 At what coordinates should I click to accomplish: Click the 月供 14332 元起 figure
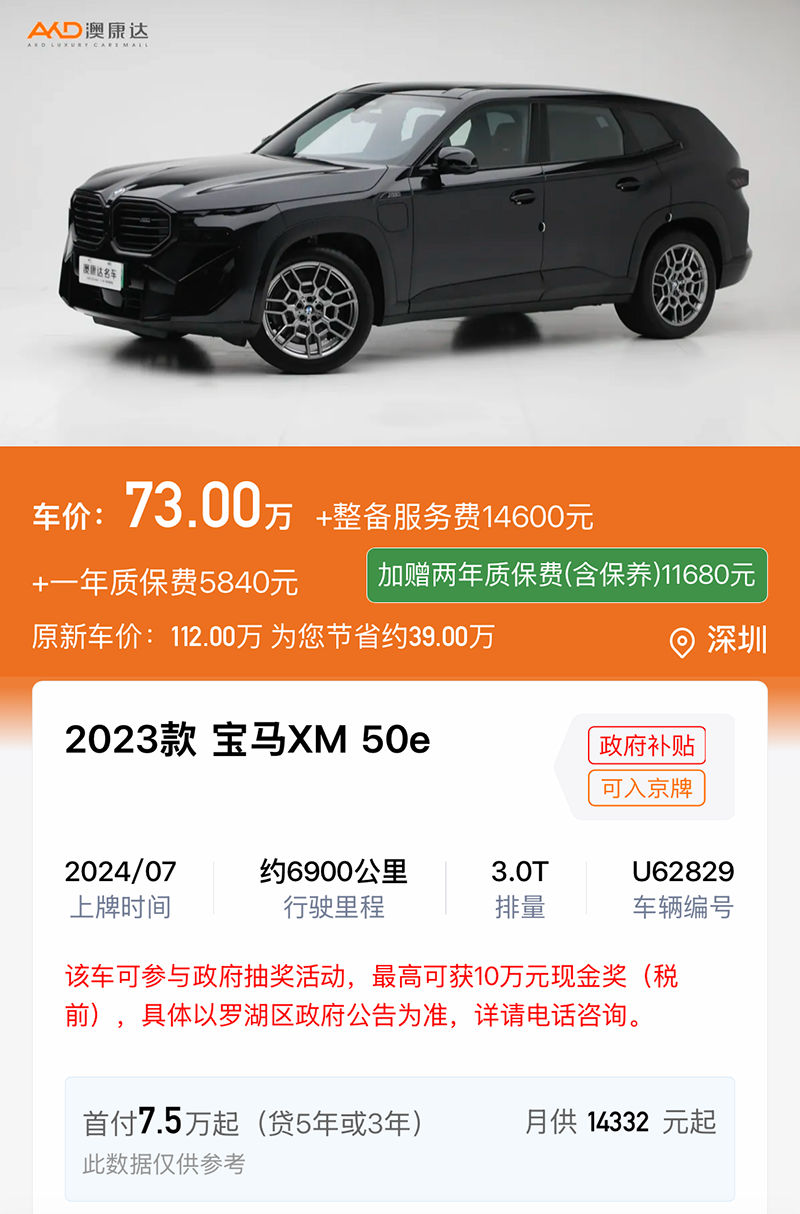pyautogui.click(x=621, y=1122)
